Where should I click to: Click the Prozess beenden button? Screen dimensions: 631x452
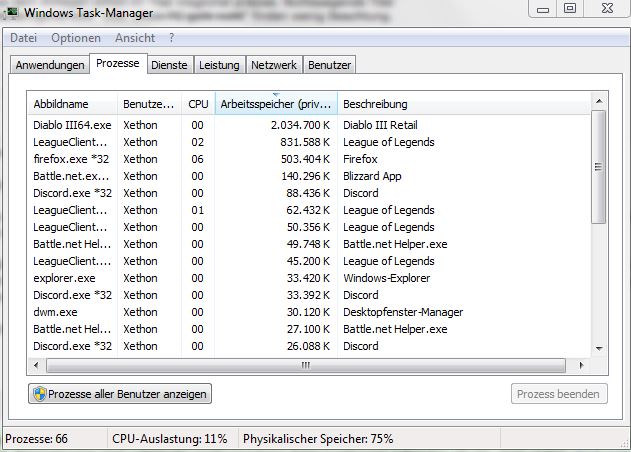[x=559, y=394]
